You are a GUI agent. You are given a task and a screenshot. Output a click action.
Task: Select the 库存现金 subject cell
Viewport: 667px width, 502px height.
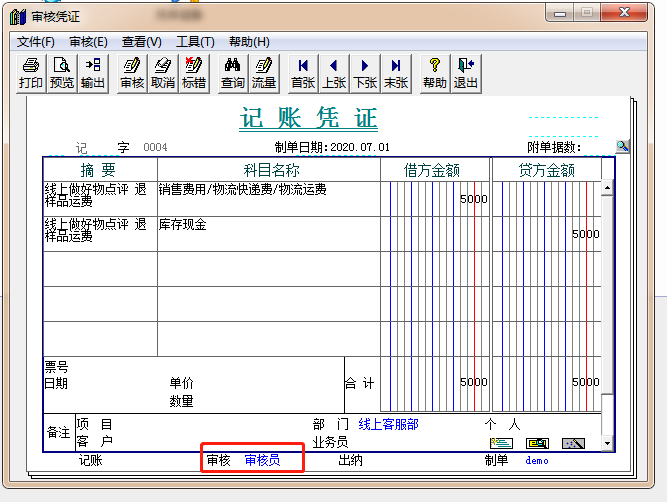268,234
